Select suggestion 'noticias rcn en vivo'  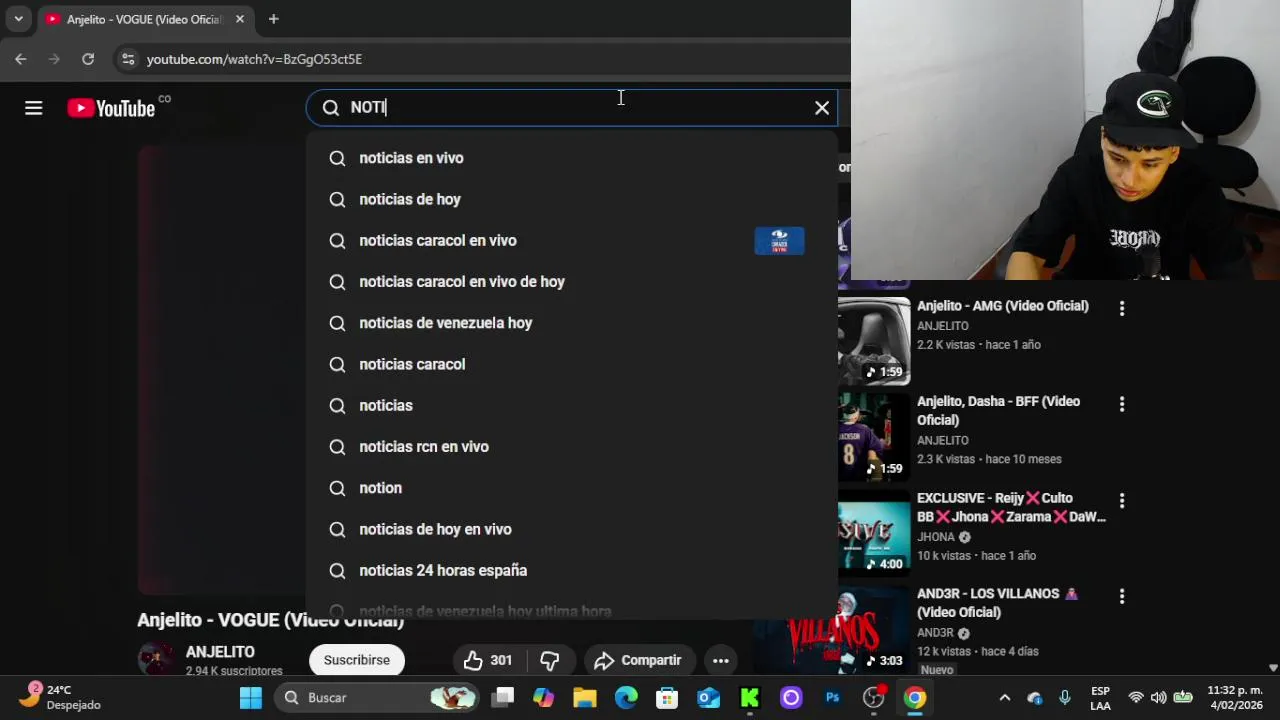pos(571,446)
